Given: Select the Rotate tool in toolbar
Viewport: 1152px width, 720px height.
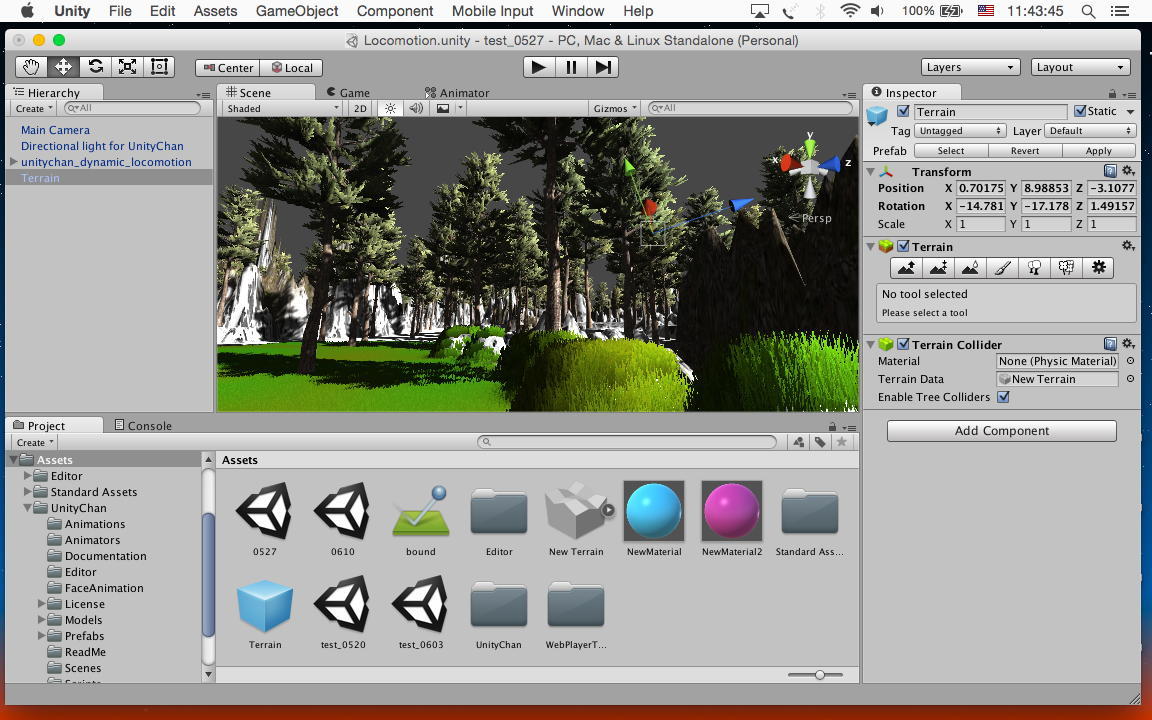Looking at the screenshot, I should [96, 67].
